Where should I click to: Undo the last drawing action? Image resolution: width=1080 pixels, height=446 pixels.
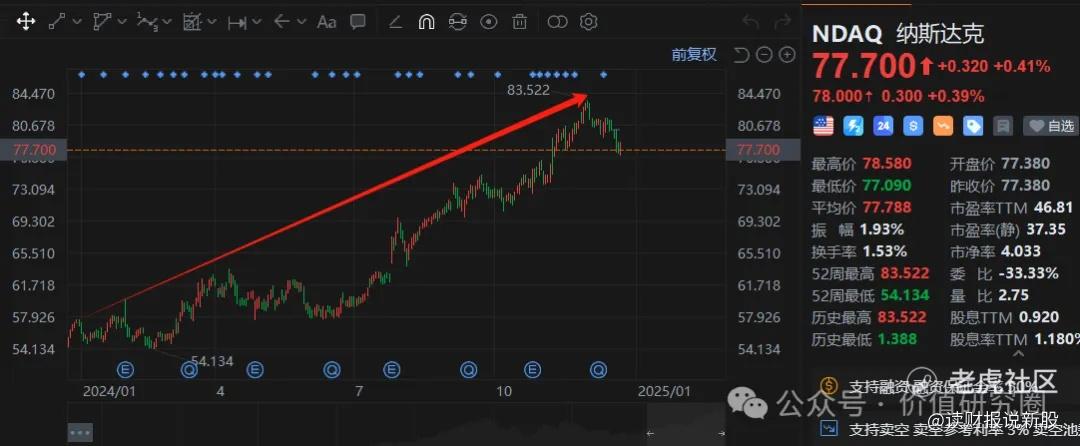(751, 22)
